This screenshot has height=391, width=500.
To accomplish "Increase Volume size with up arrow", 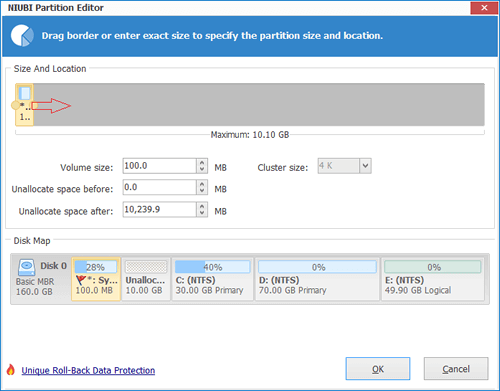I will pos(202,162).
